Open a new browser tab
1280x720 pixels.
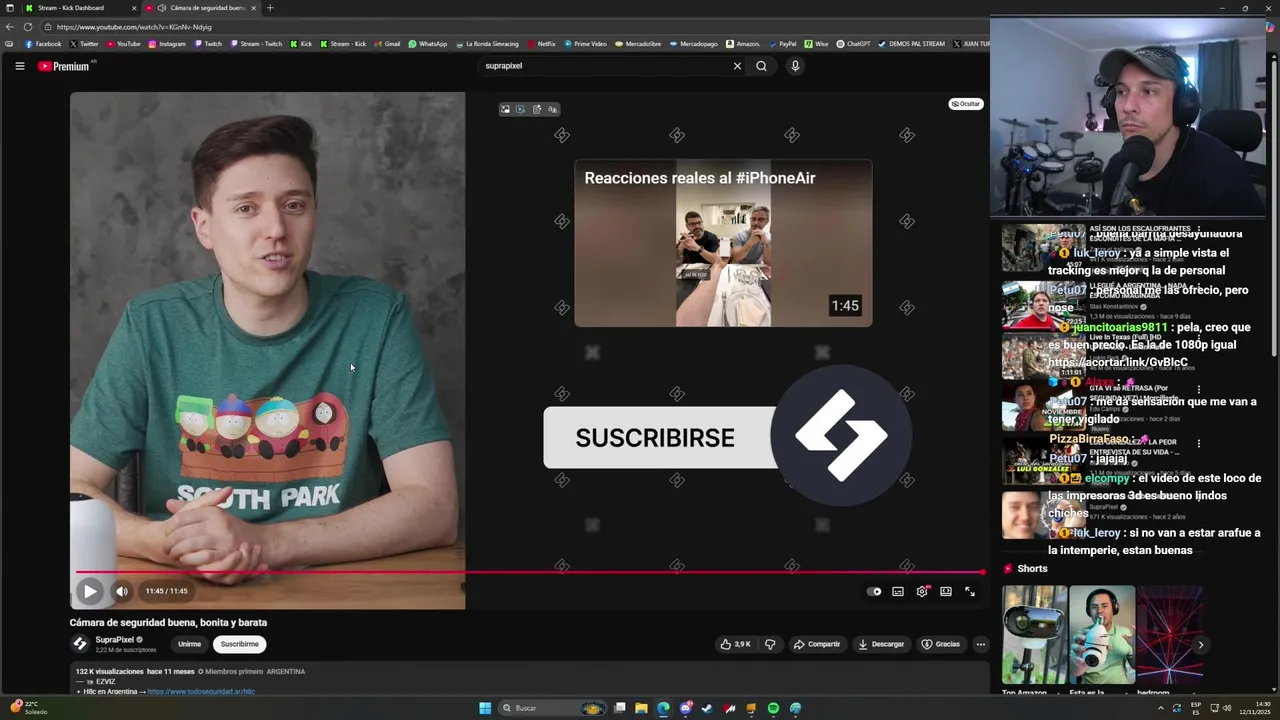coord(270,8)
